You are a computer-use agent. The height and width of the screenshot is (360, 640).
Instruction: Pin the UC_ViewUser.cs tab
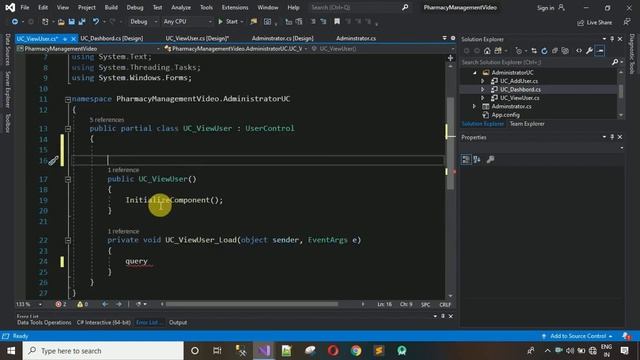(x=65, y=39)
